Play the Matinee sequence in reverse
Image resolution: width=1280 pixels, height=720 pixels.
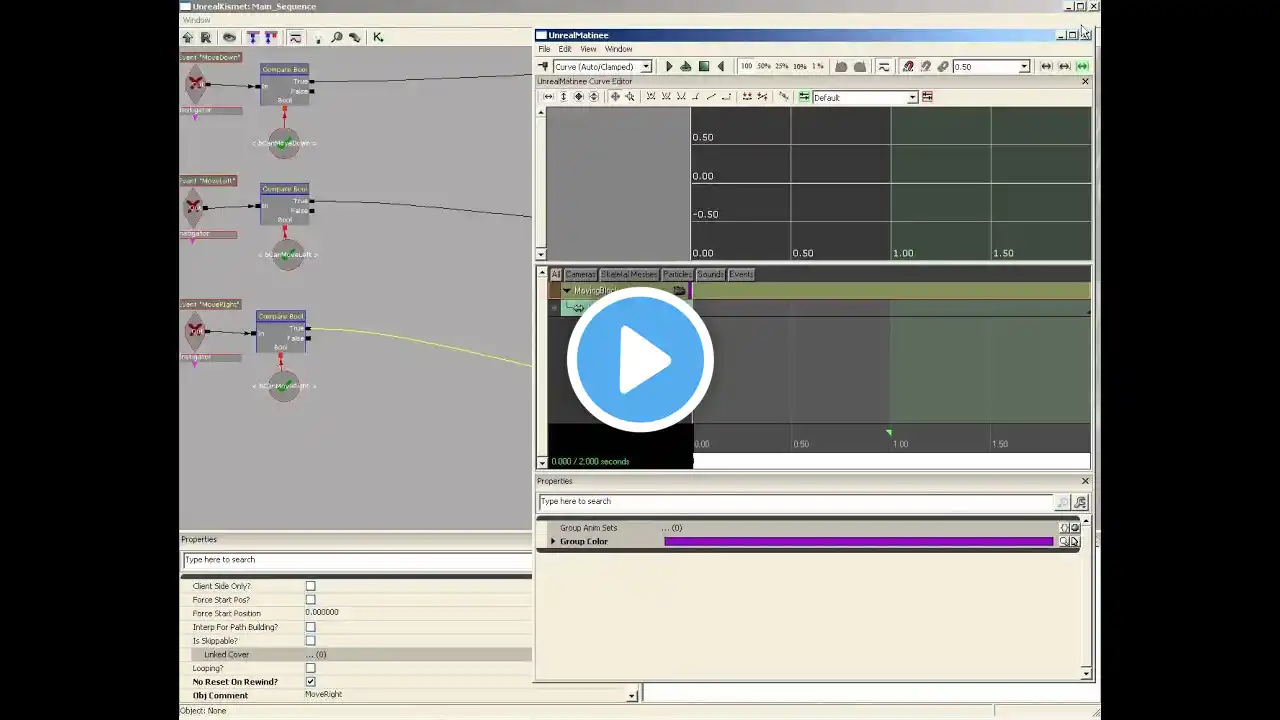pos(721,67)
